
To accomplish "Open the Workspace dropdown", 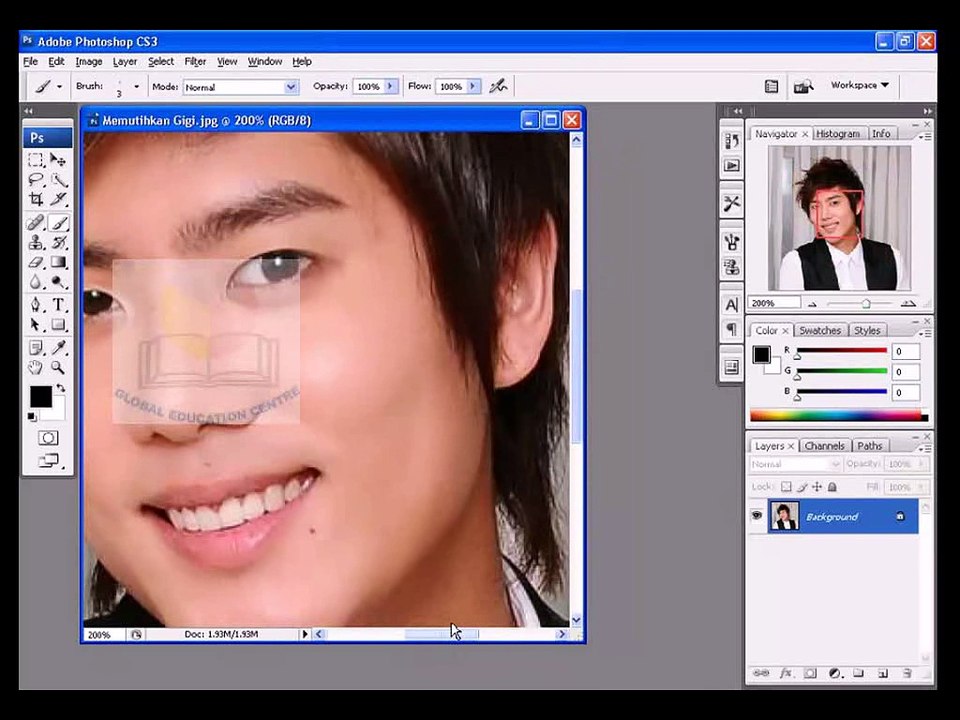I will 860,85.
